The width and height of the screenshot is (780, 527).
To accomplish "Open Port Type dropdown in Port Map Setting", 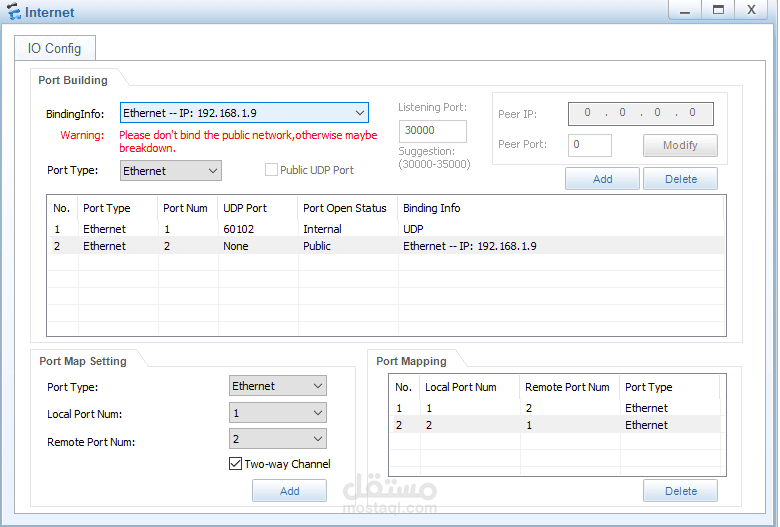I will [x=278, y=386].
